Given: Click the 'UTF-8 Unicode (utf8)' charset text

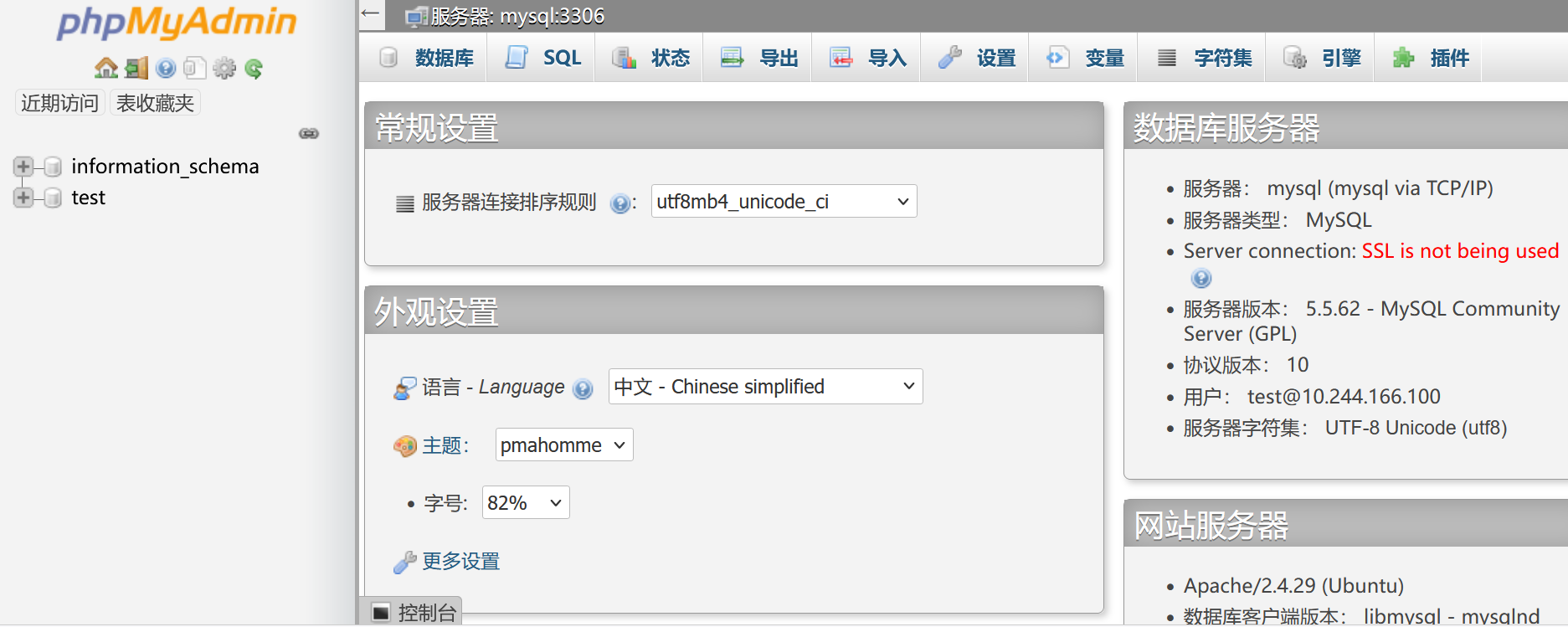Looking at the screenshot, I should pyautogui.click(x=1416, y=429).
